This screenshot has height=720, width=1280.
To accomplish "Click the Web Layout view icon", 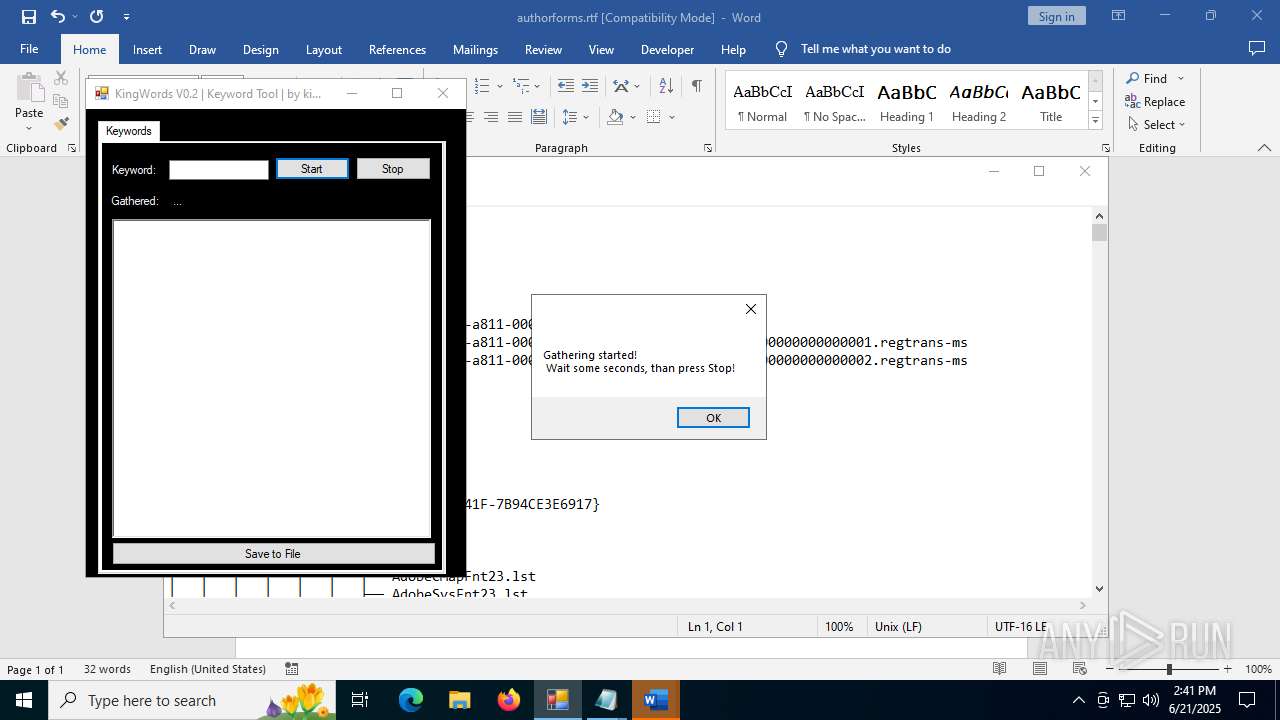I will pos(1080,669).
